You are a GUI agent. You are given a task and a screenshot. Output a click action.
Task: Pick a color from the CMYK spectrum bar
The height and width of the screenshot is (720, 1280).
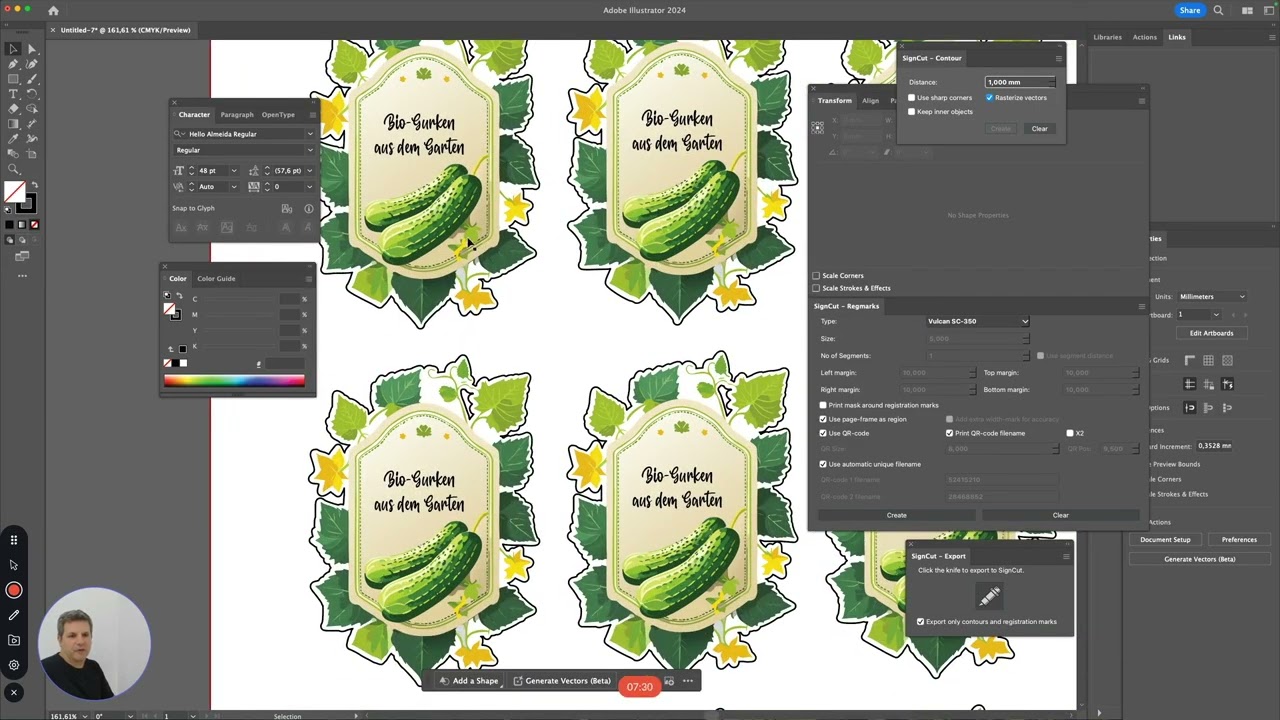pos(234,380)
